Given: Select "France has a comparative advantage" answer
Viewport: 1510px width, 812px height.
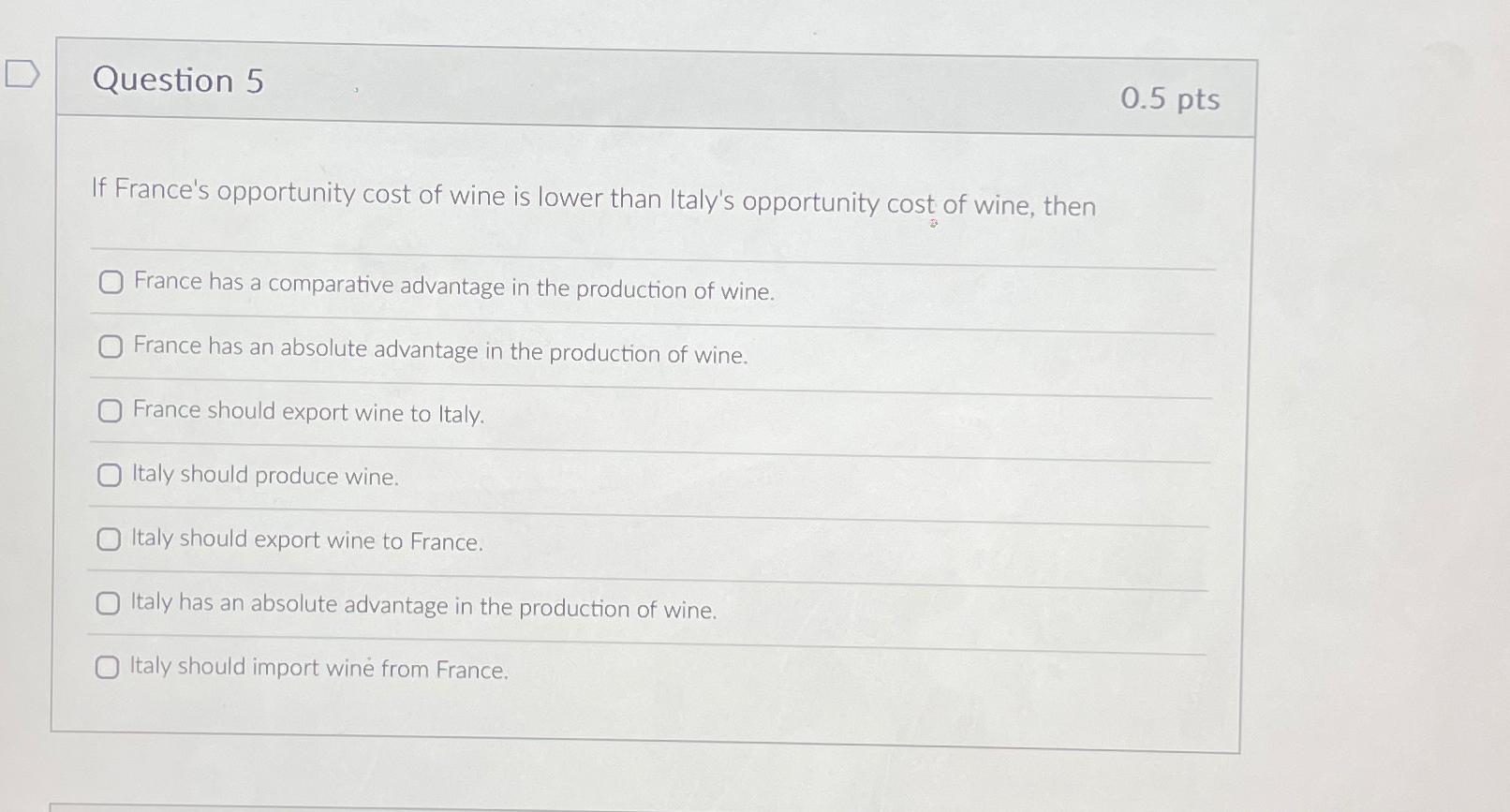Looking at the screenshot, I should [110, 283].
